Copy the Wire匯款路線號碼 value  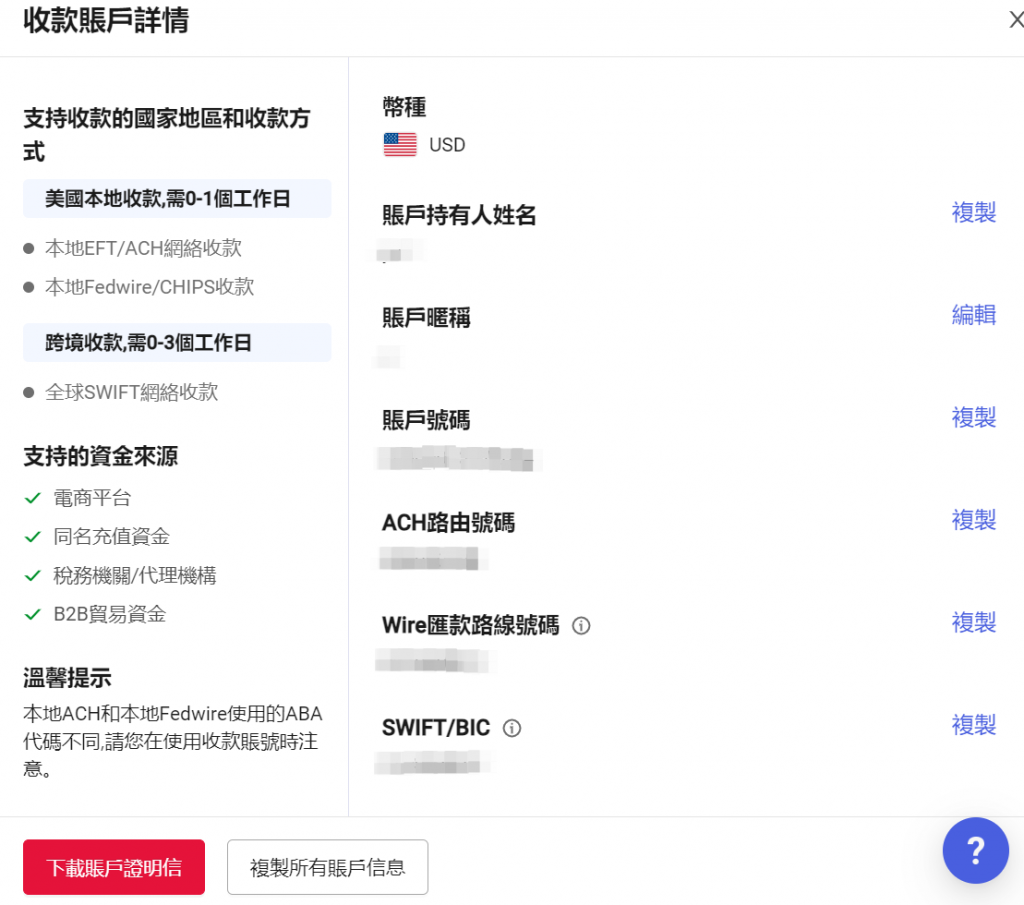point(973,623)
